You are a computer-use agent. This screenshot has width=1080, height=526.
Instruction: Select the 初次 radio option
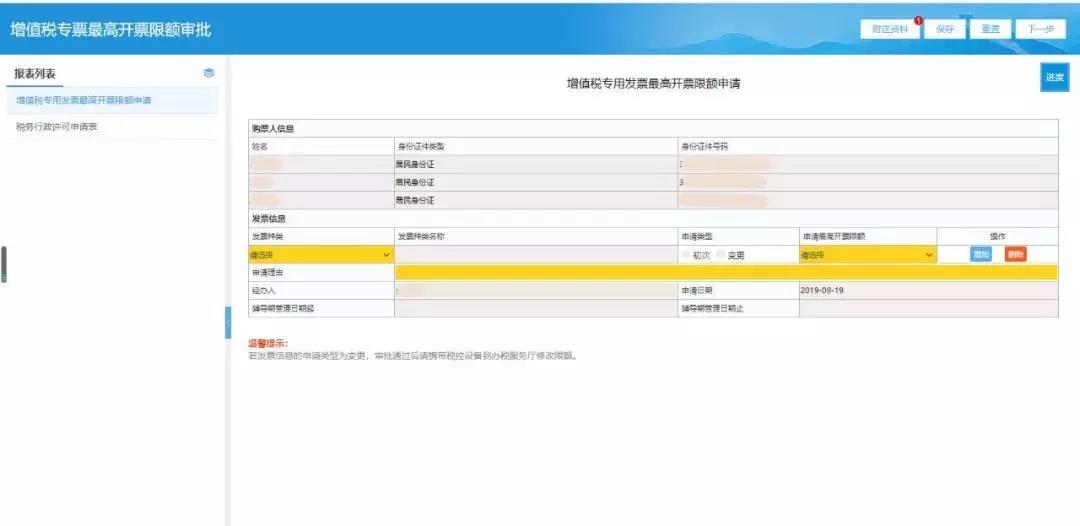pos(686,255)
